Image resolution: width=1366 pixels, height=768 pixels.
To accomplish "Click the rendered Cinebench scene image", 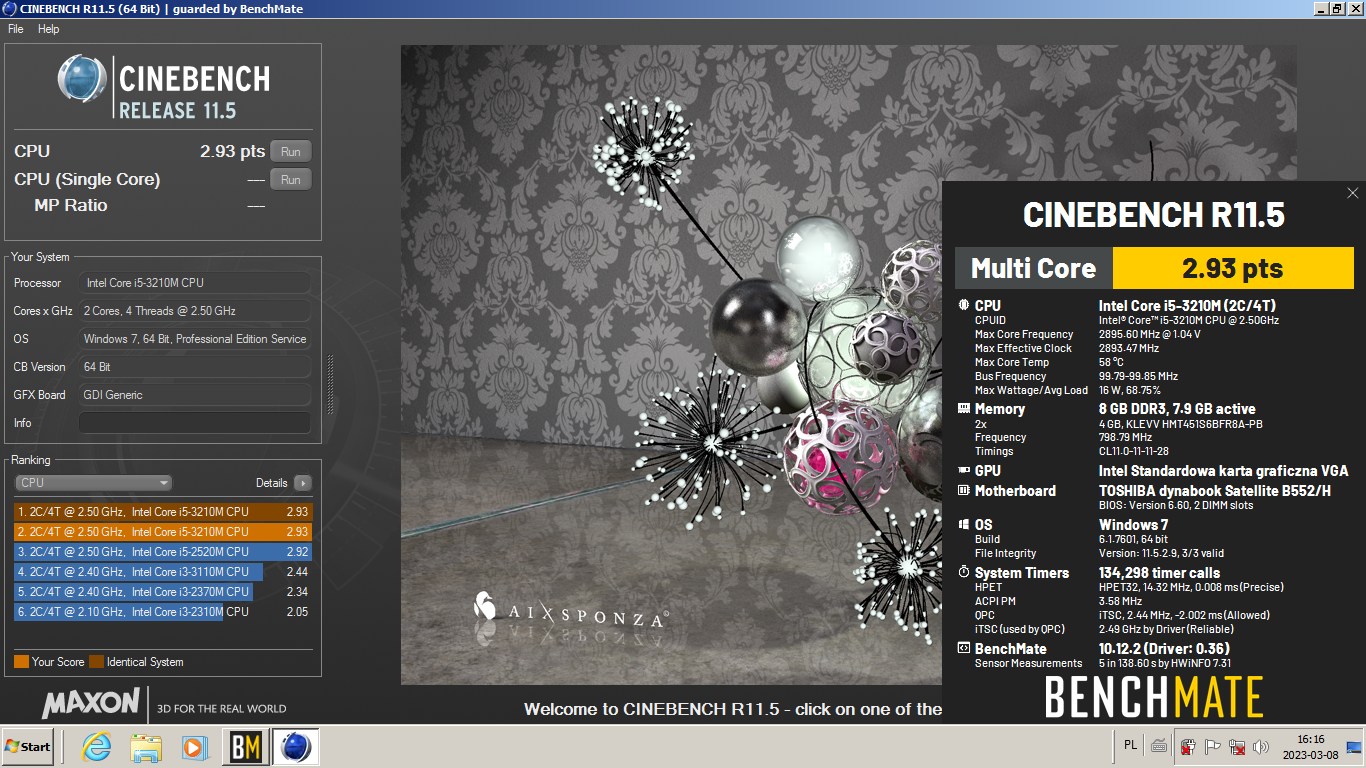I will tap(671, 365).
